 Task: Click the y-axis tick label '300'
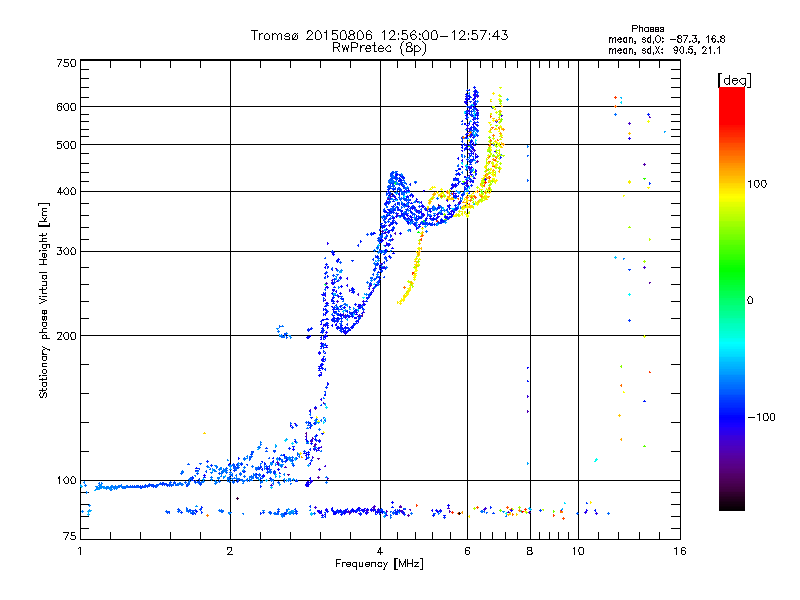66,252
